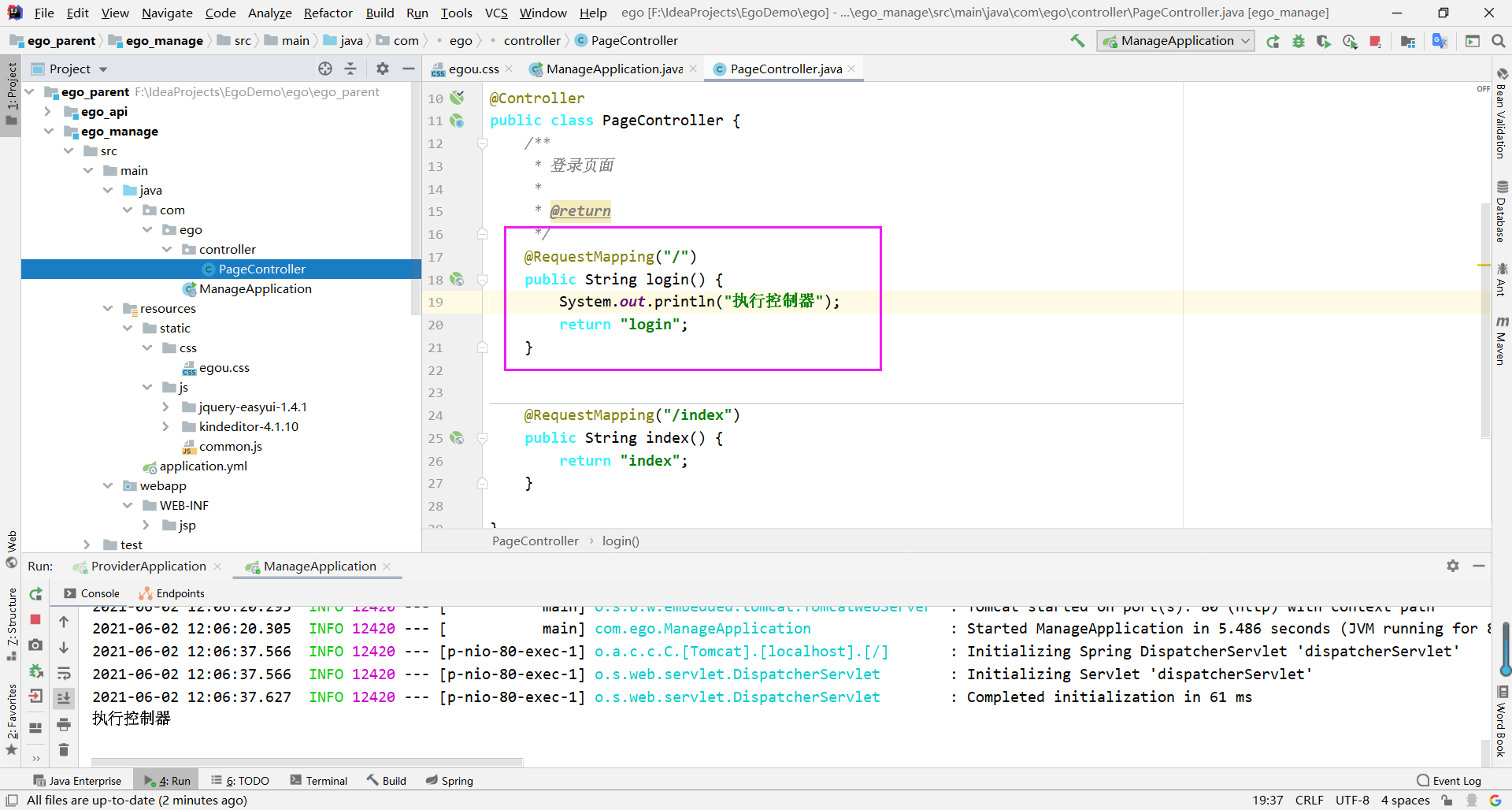1512x810 pixels.
Task: Click the controller breadcrumb in navigation bar
Action: tap(532, 41)
